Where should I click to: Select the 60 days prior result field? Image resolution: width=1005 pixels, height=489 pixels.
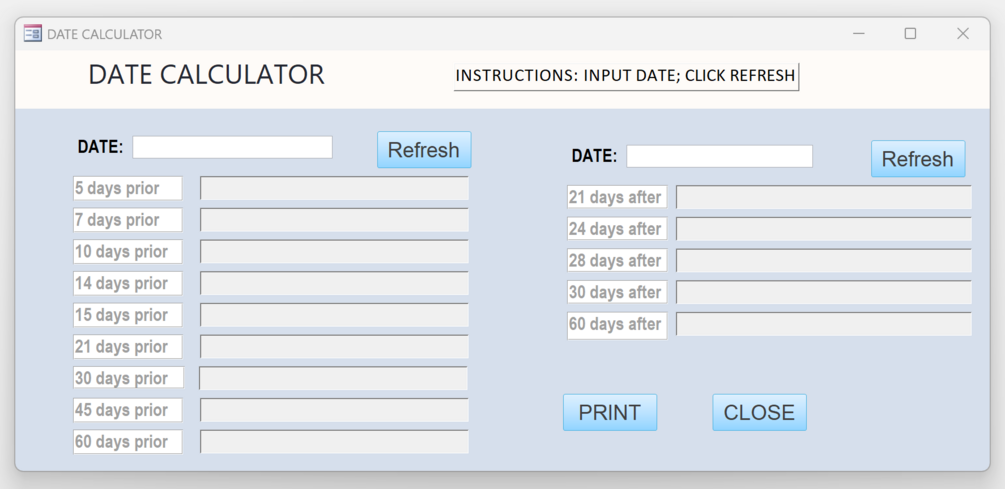click(x=335, y=442)
